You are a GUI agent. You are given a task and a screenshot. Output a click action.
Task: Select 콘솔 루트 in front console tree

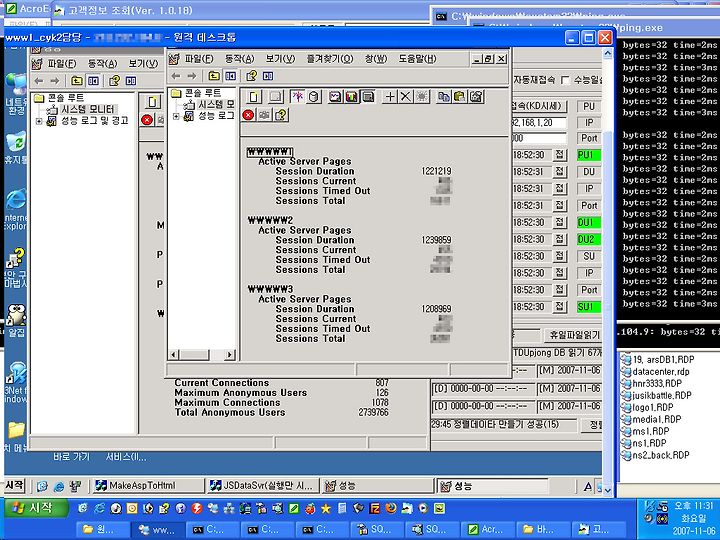[203, 93]
